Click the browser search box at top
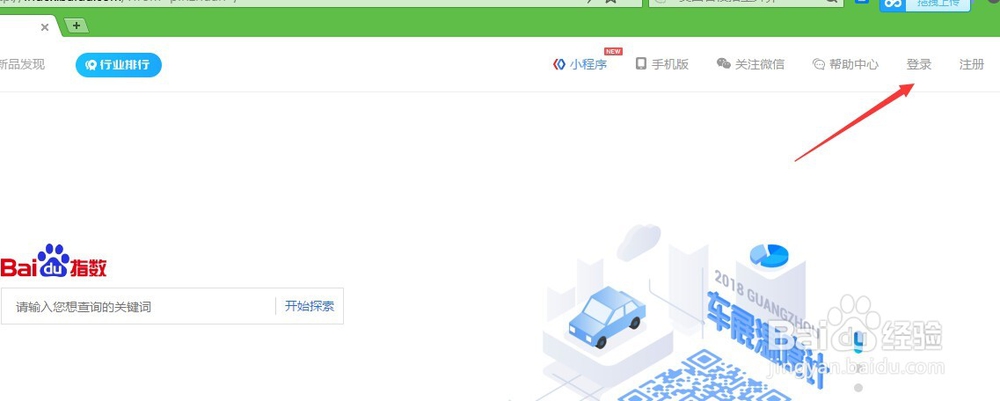1000x401 pixels. pyautogui.click(x=746, y=3)
